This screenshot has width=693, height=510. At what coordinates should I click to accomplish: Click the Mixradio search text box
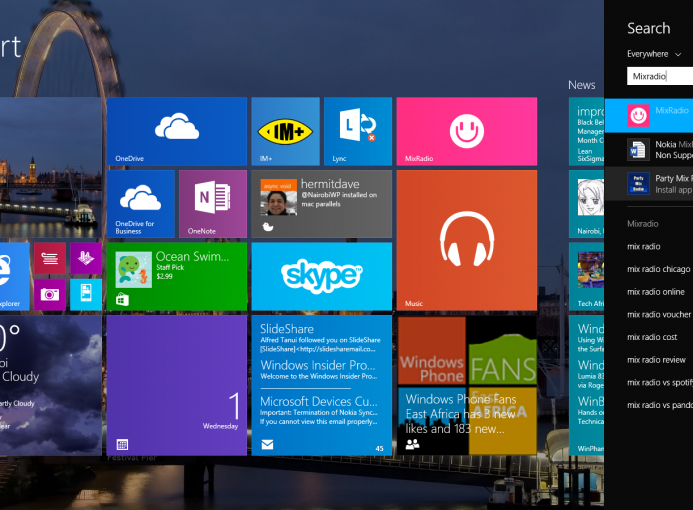coord(660,76)
